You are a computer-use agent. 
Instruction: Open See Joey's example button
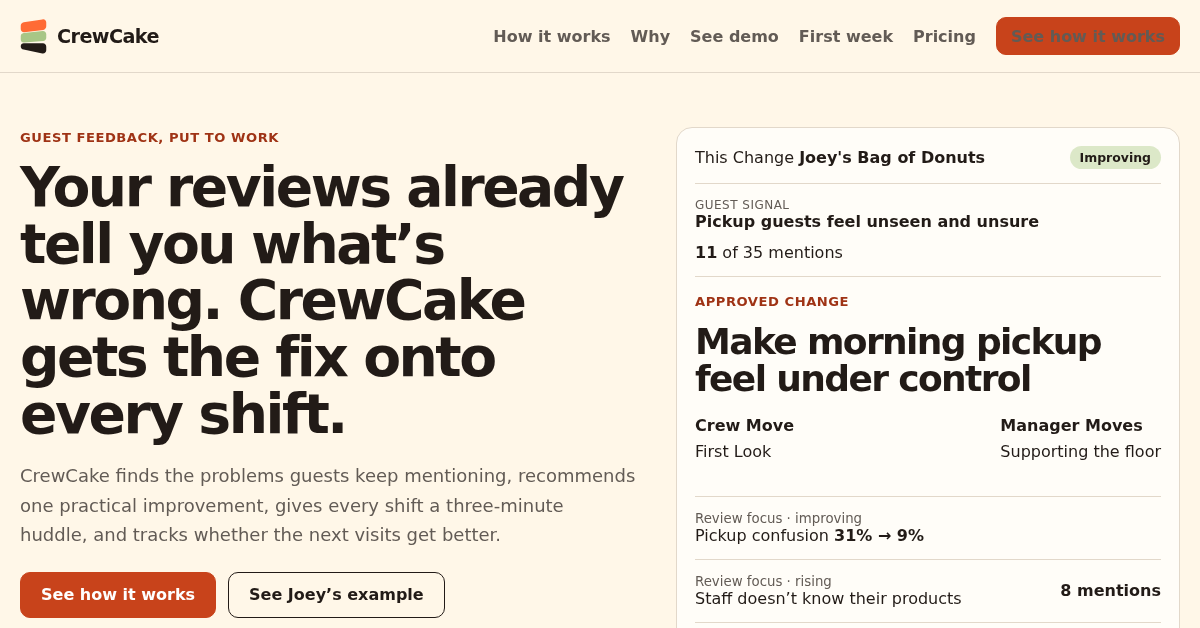[x=336, y=595]
